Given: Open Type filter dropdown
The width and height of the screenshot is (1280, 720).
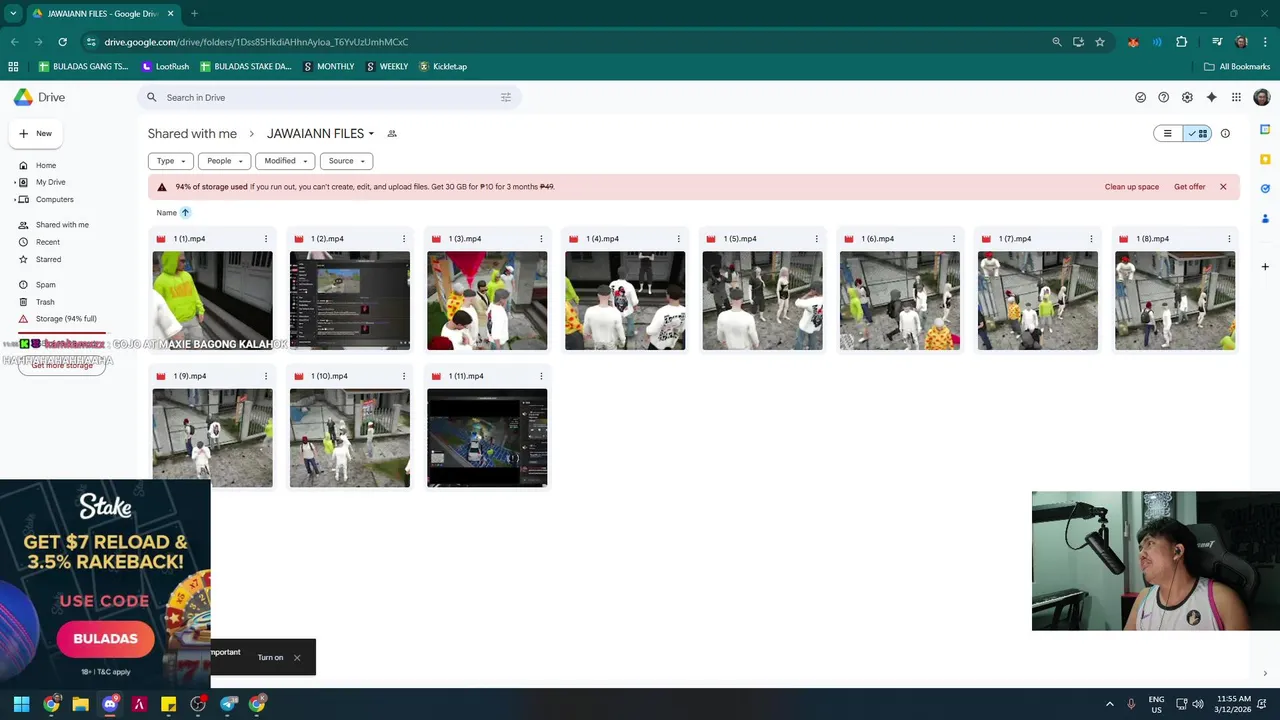Looking at the screenshot, I should [170, 161].
